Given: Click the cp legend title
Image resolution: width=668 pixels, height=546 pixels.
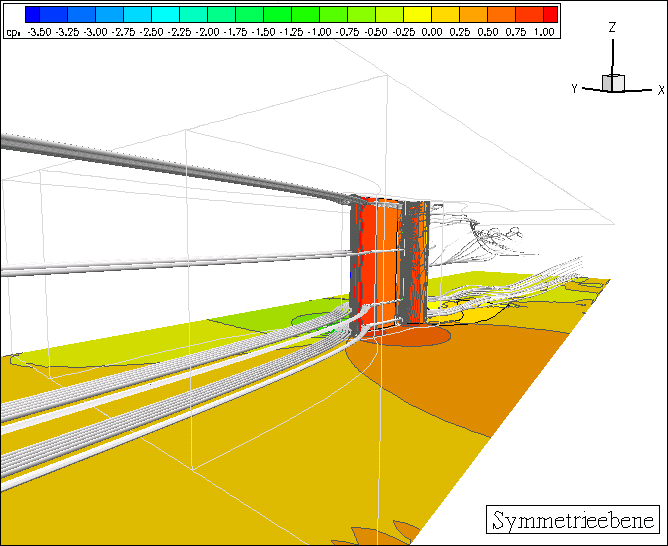Looking at the screenshot, I should pyautogui.click(x=13, y=33).
